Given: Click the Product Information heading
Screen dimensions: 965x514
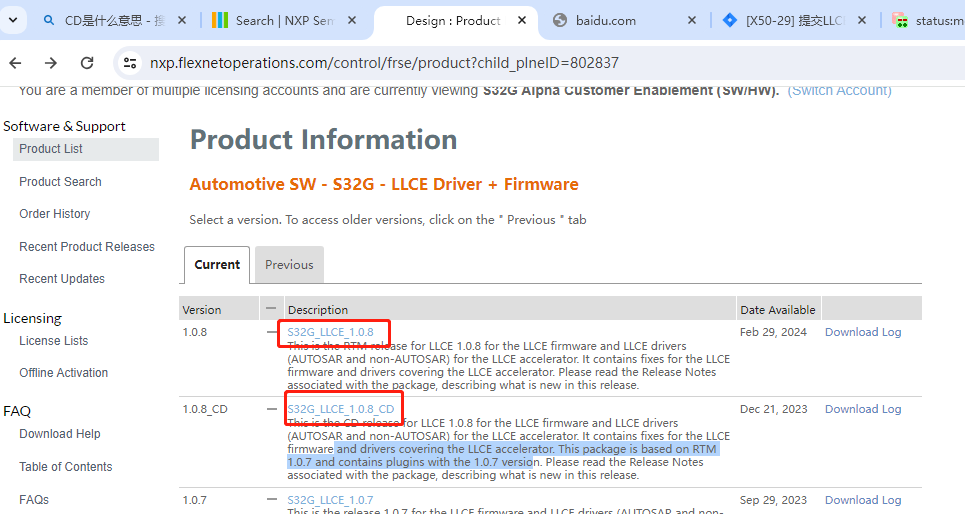Looking at the screenshot, I should click(x=323, y=140).
